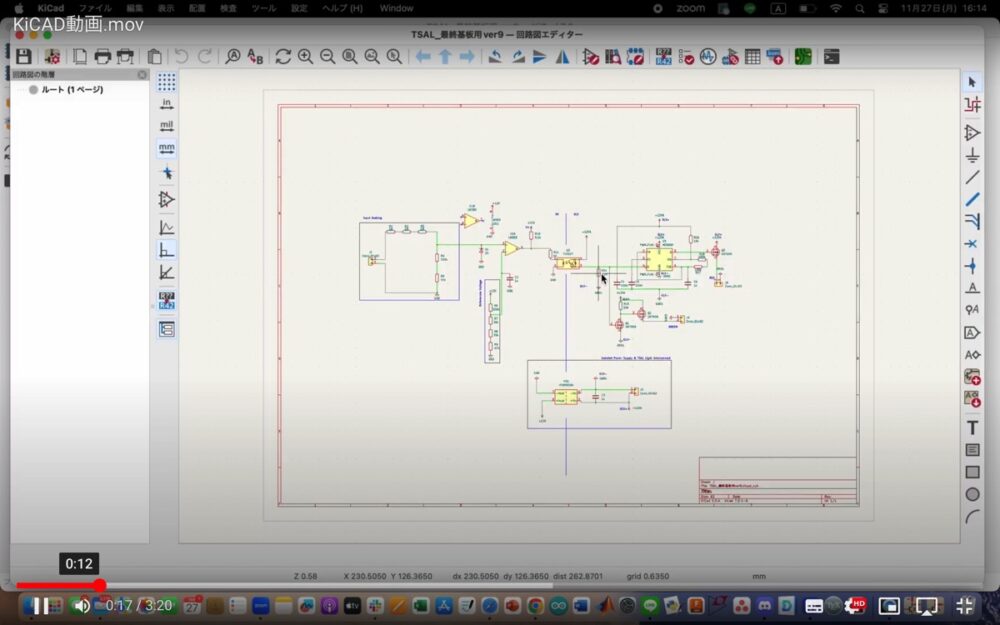Pause the video playback
1000x625 pixels.
(41, 605)
